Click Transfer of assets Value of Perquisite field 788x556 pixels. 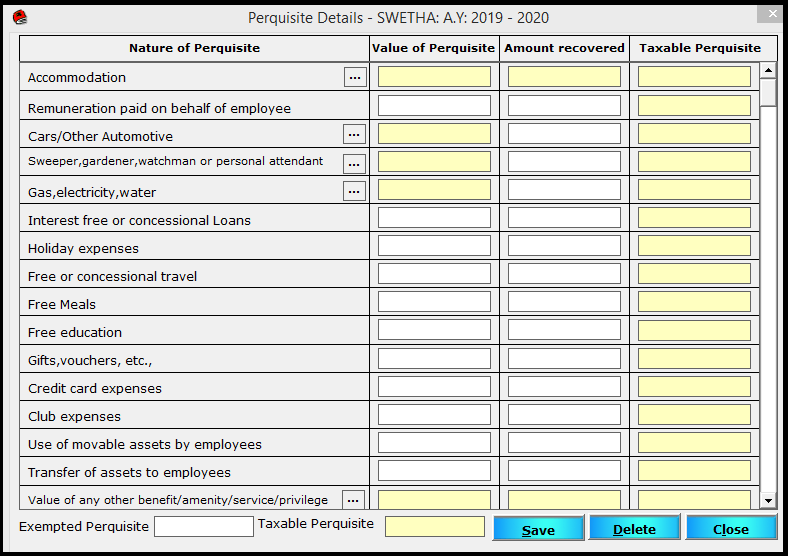(x=434, y=471)
